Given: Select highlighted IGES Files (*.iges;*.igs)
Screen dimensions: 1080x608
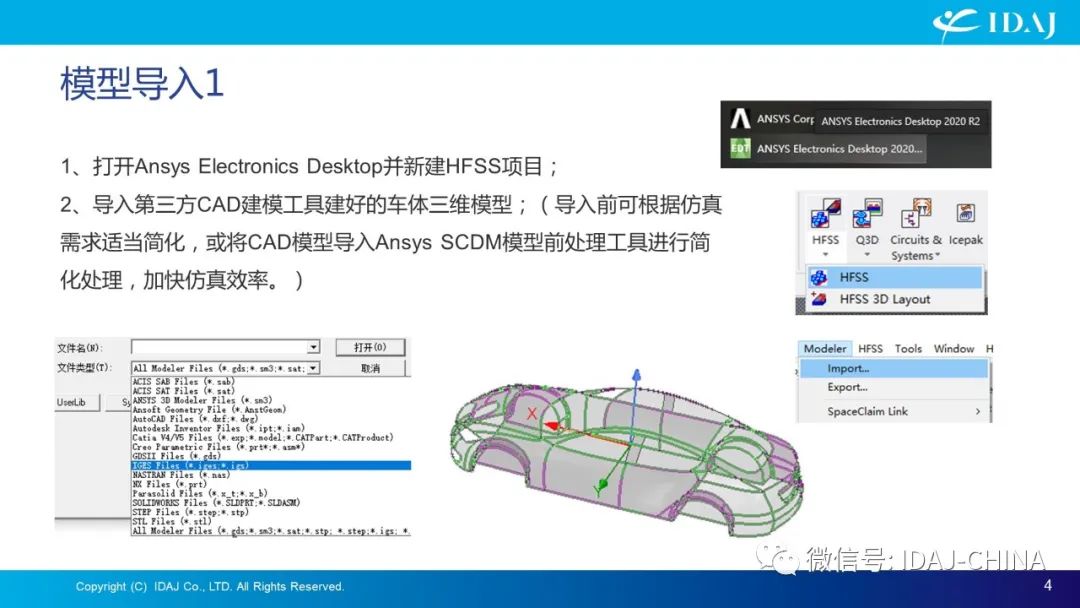Looking at the screenshot, I should 271,465.
